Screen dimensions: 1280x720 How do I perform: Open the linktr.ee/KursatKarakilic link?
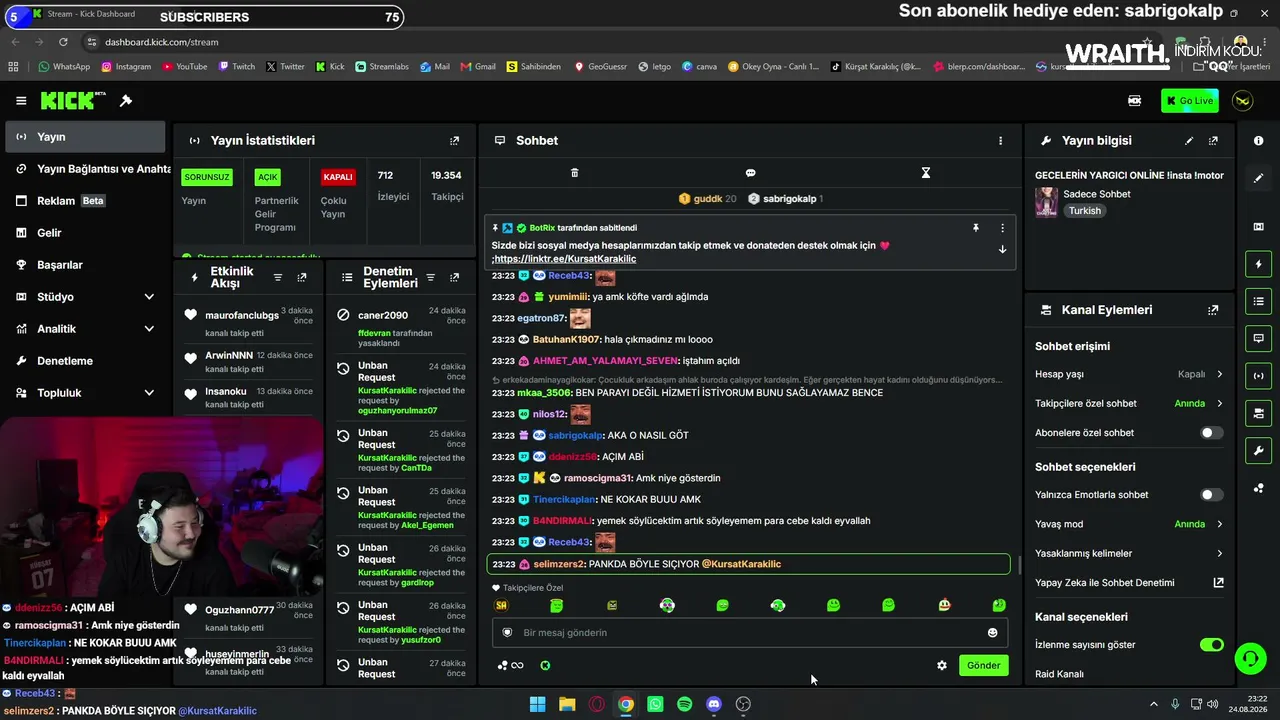[565, 259]
